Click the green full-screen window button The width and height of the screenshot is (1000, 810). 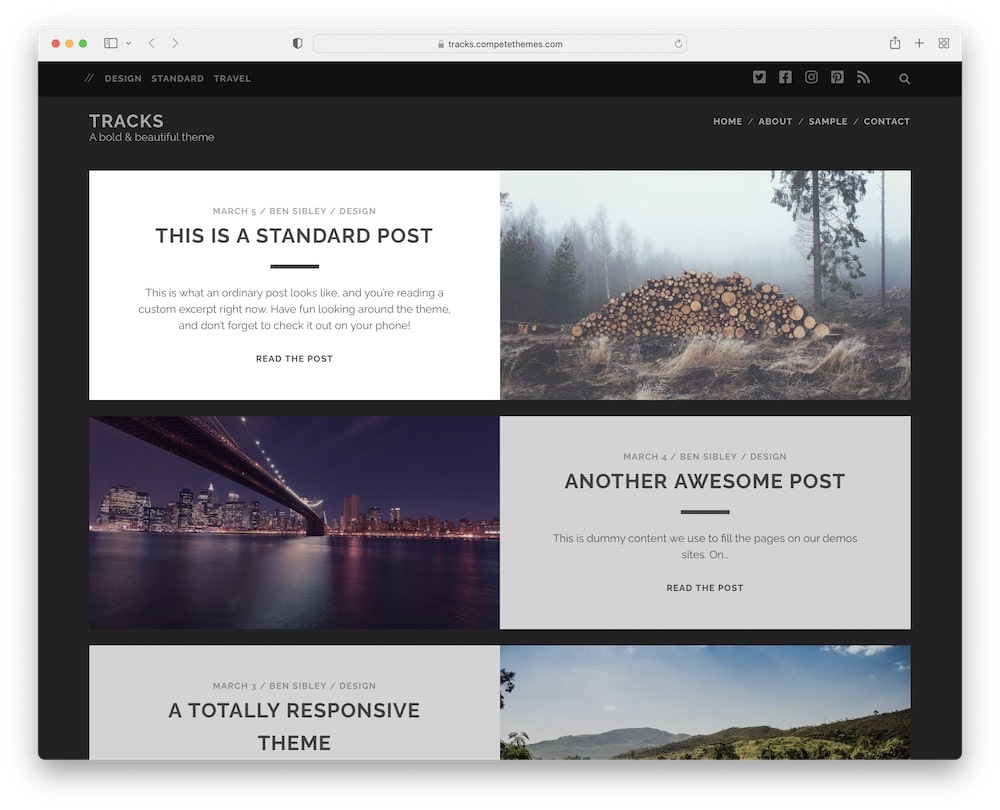[83, 43]
